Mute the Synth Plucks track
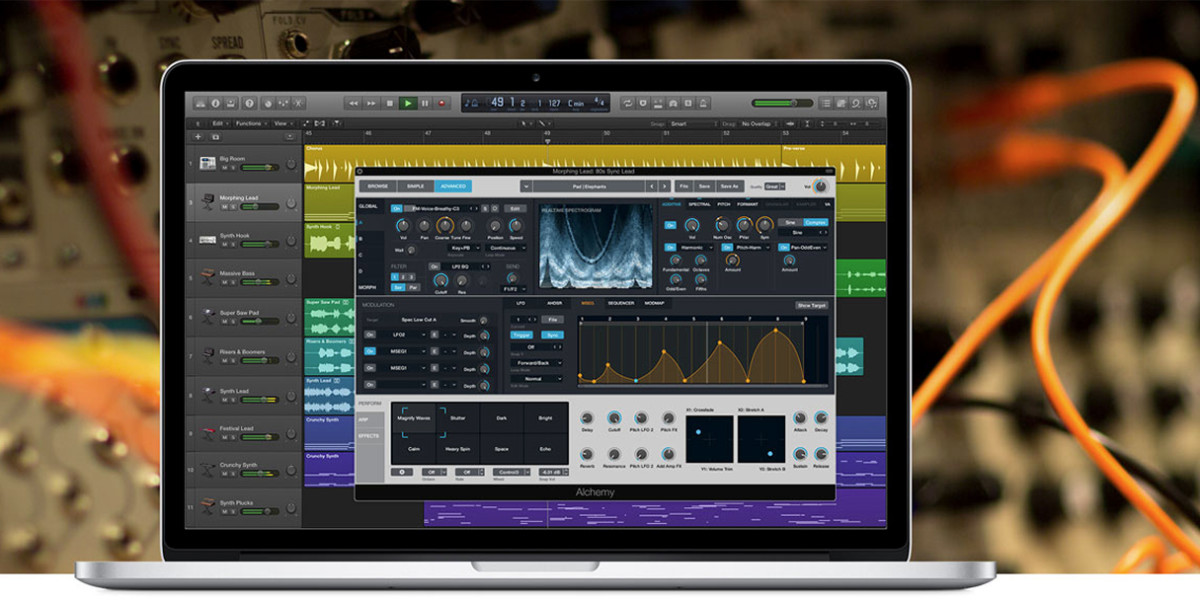 tap(224, 511)
